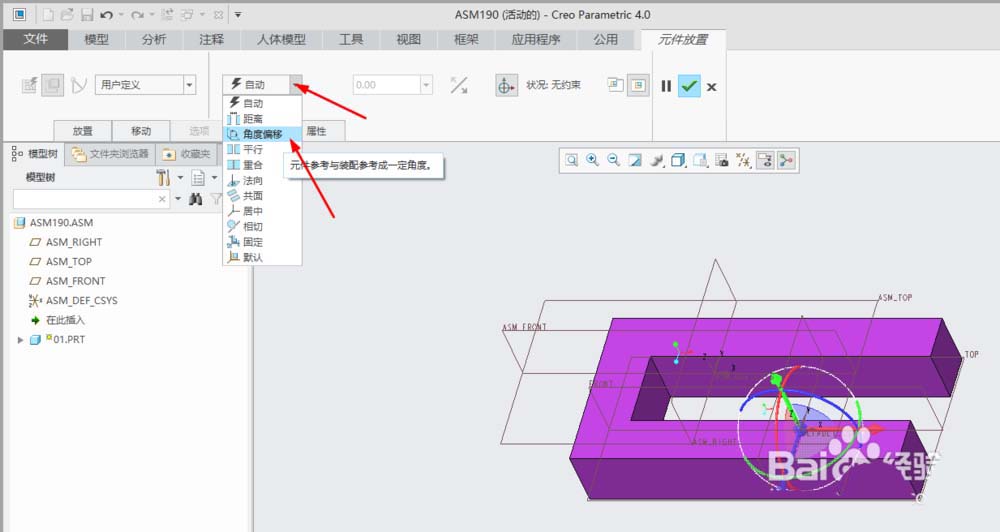The image size is (1000, 532).
Task: Open model tree settings hammer icon
Action: click(x=164, y=177)
